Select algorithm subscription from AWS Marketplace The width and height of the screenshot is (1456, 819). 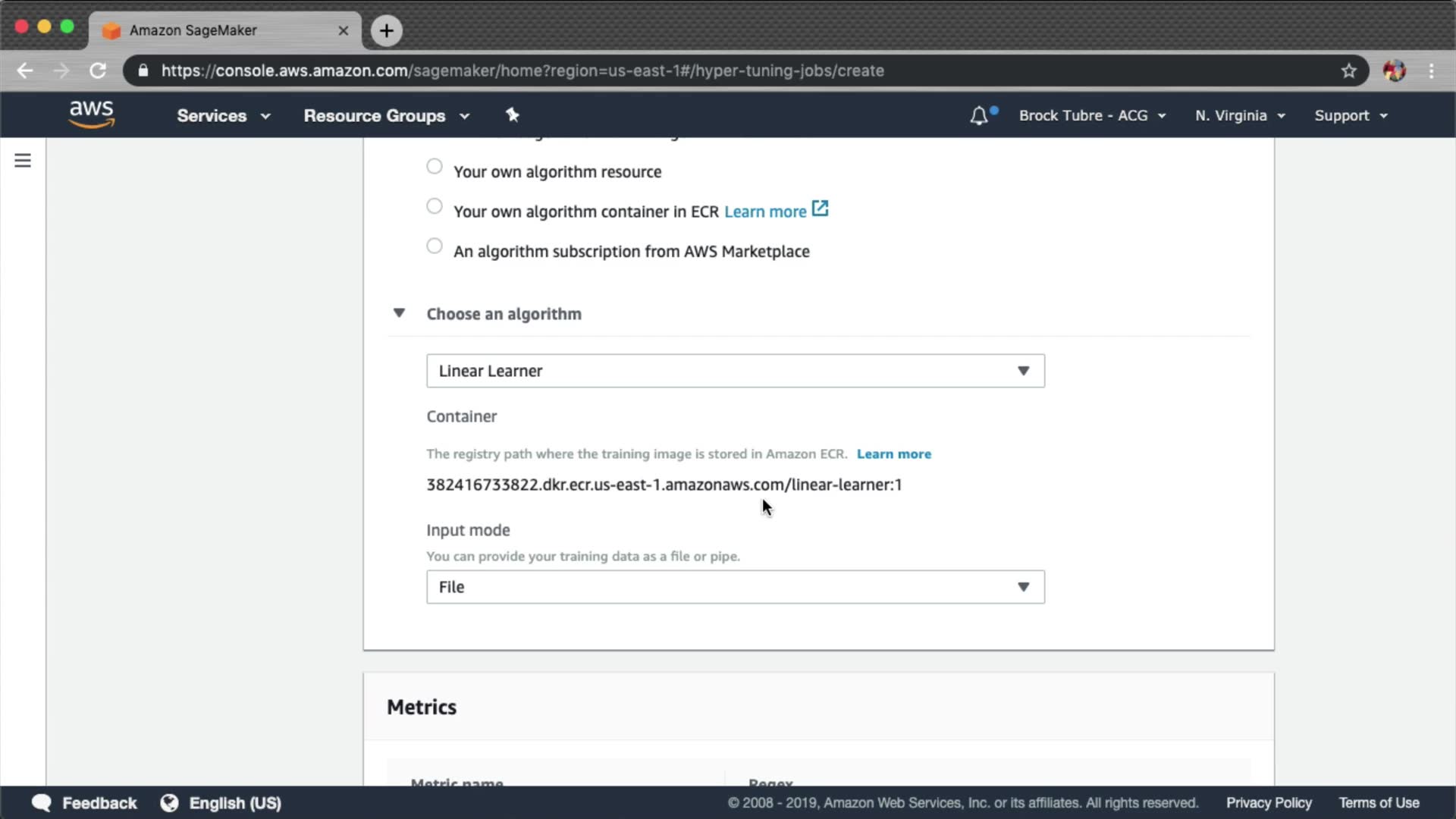(x=435, y=246)
